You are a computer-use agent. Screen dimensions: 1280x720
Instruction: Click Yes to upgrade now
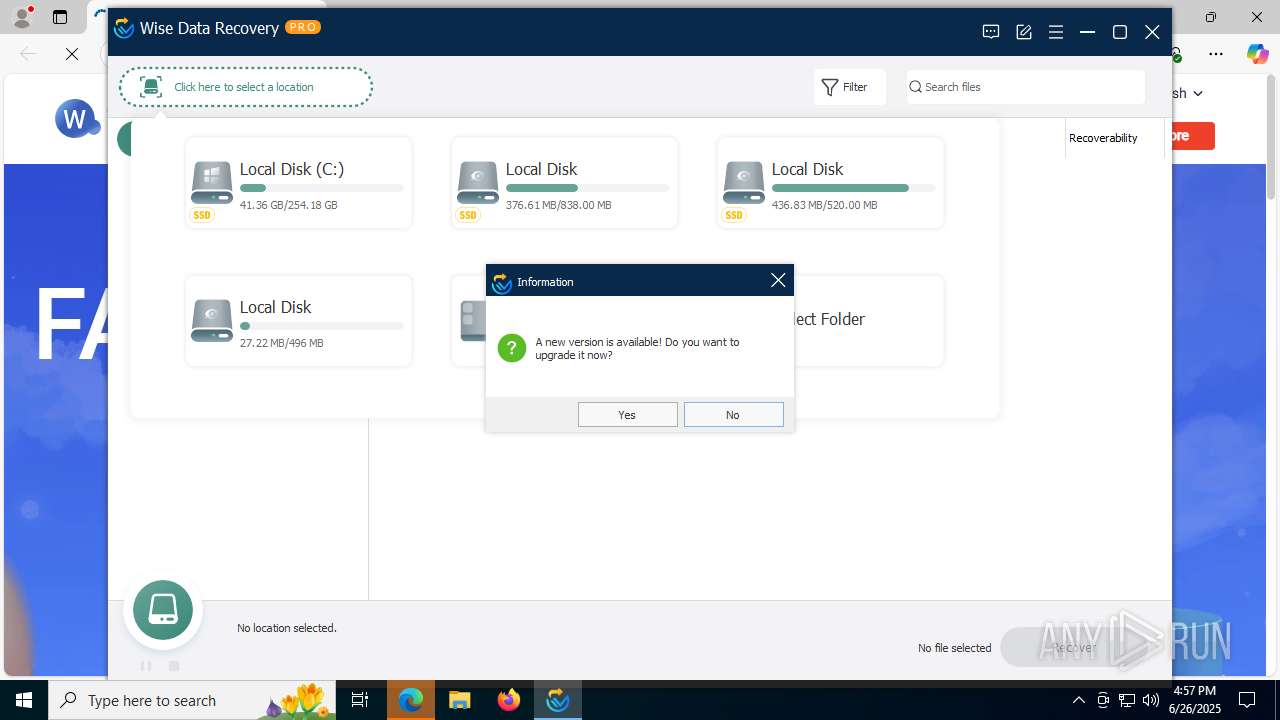pos(627,415)
